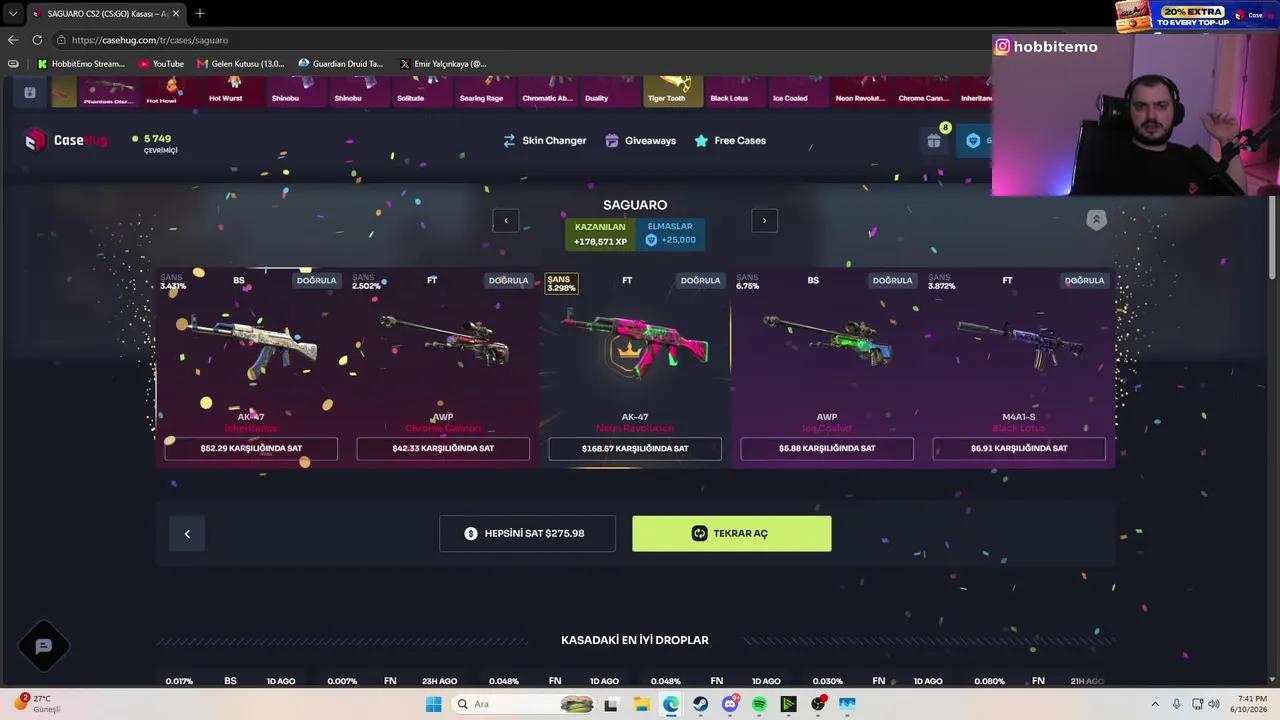
Task: Click the microphone icon in system tray
Action: point(1177,704)
